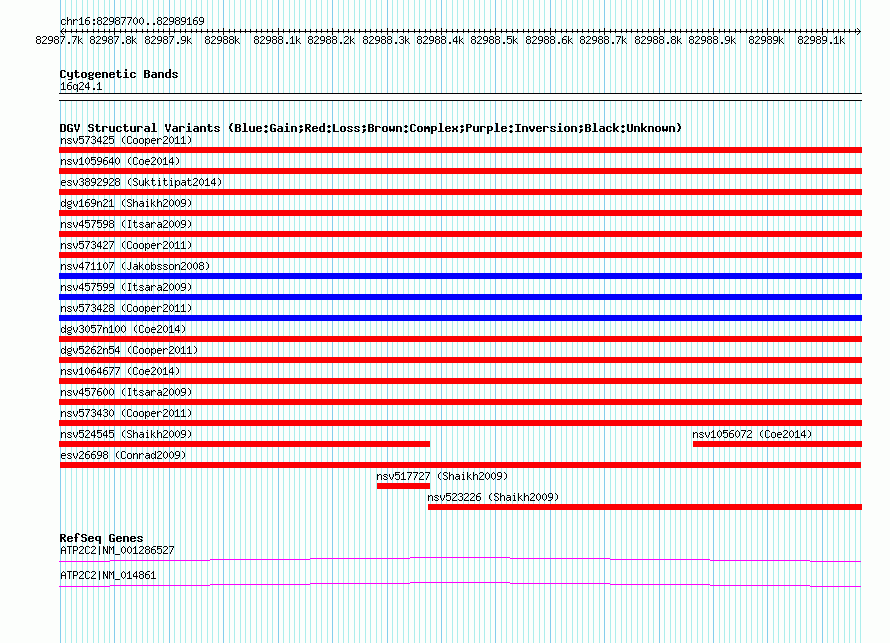
Task: Click the esv26698 (Conrad2009) label
Action: [123, 455]
